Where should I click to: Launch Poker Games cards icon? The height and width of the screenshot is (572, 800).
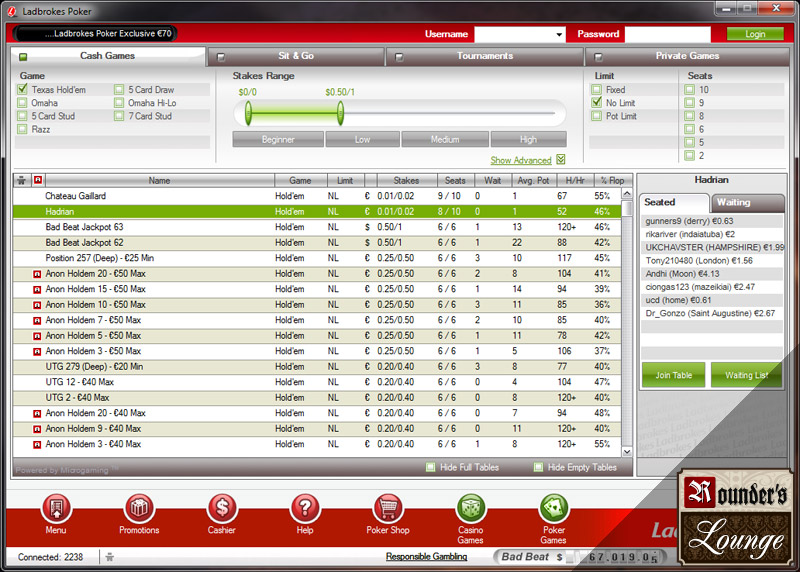(x=554, y=509)
